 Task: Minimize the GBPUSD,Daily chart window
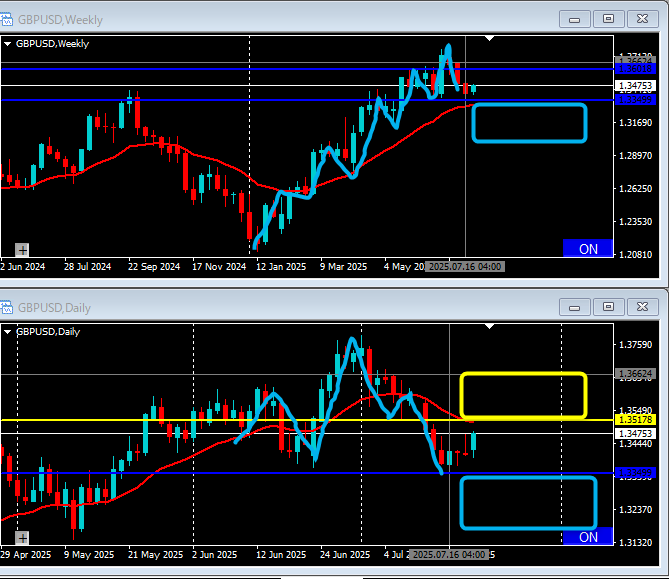click(x=575, y=307)
